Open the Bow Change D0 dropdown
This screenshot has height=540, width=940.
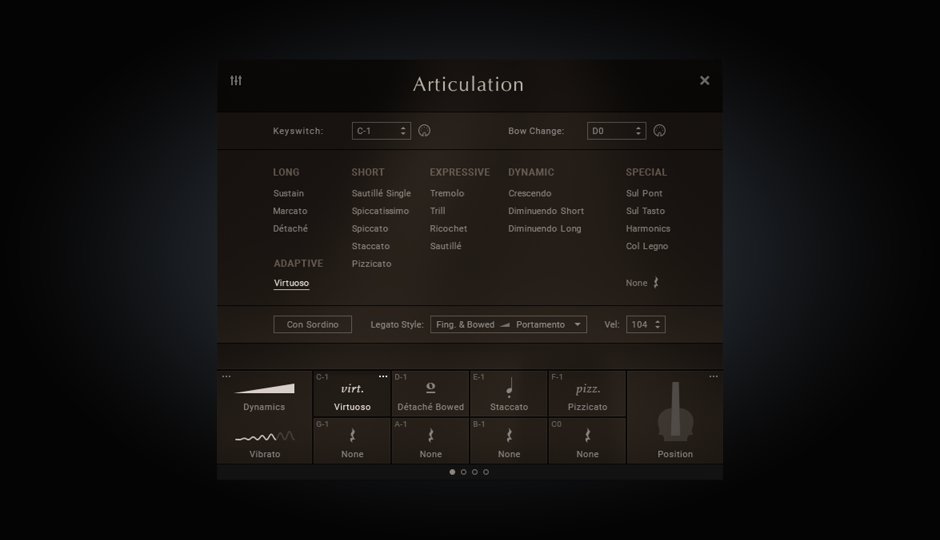tap(616, 131)
